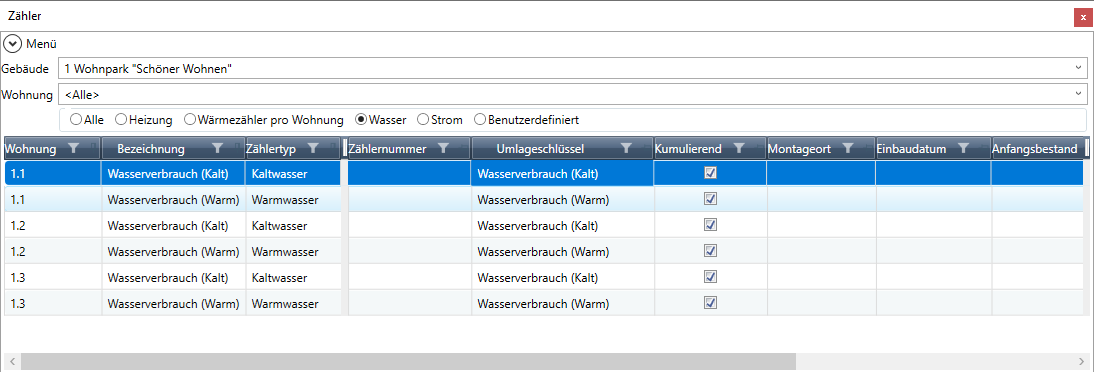Select Wohnung cell of 1.1 Warmwasser row
This screenshot has width=1094, height=372.
tap(53, 200)
